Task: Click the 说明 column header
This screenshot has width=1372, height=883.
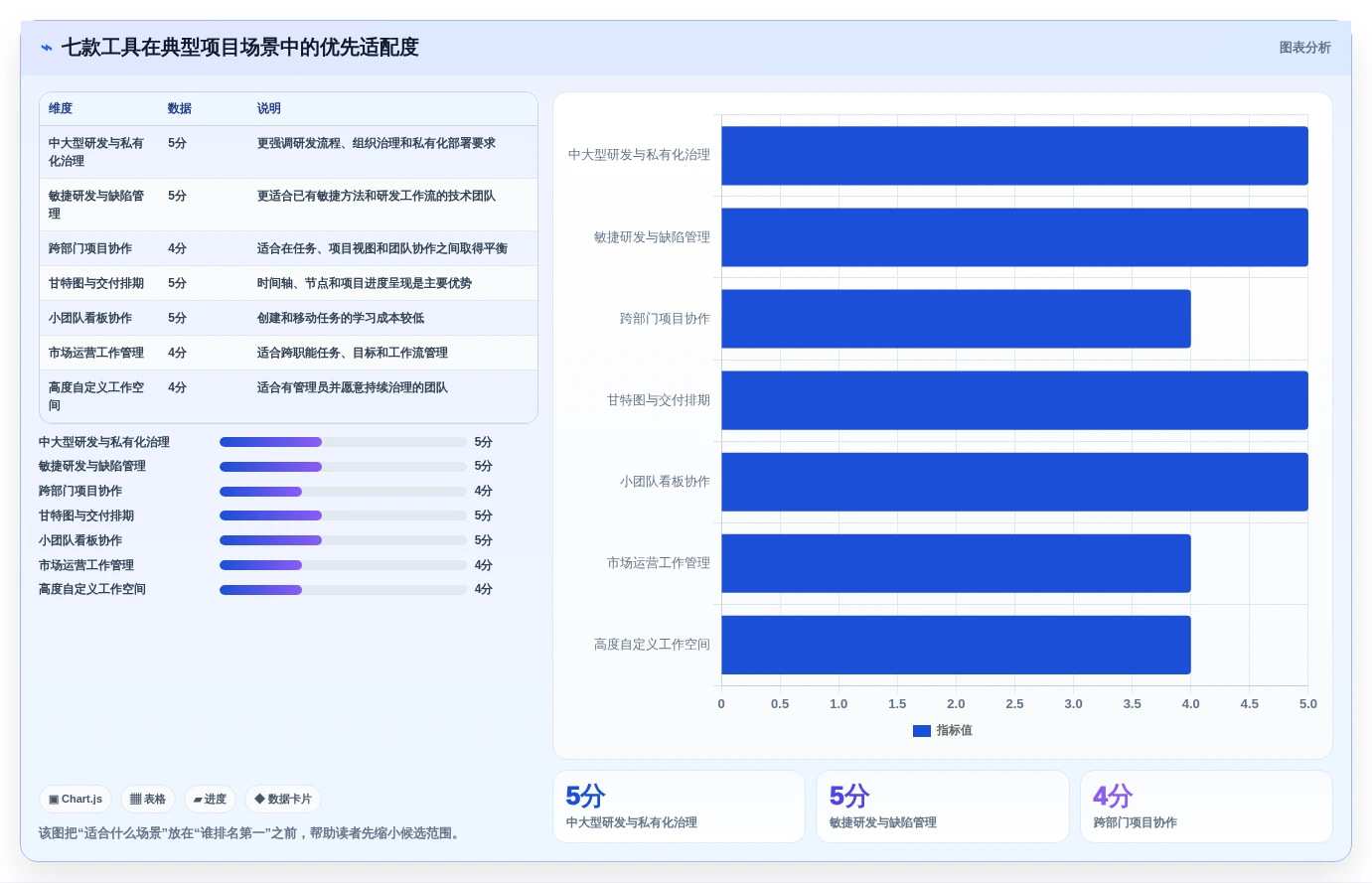Action: pos(269,108)
